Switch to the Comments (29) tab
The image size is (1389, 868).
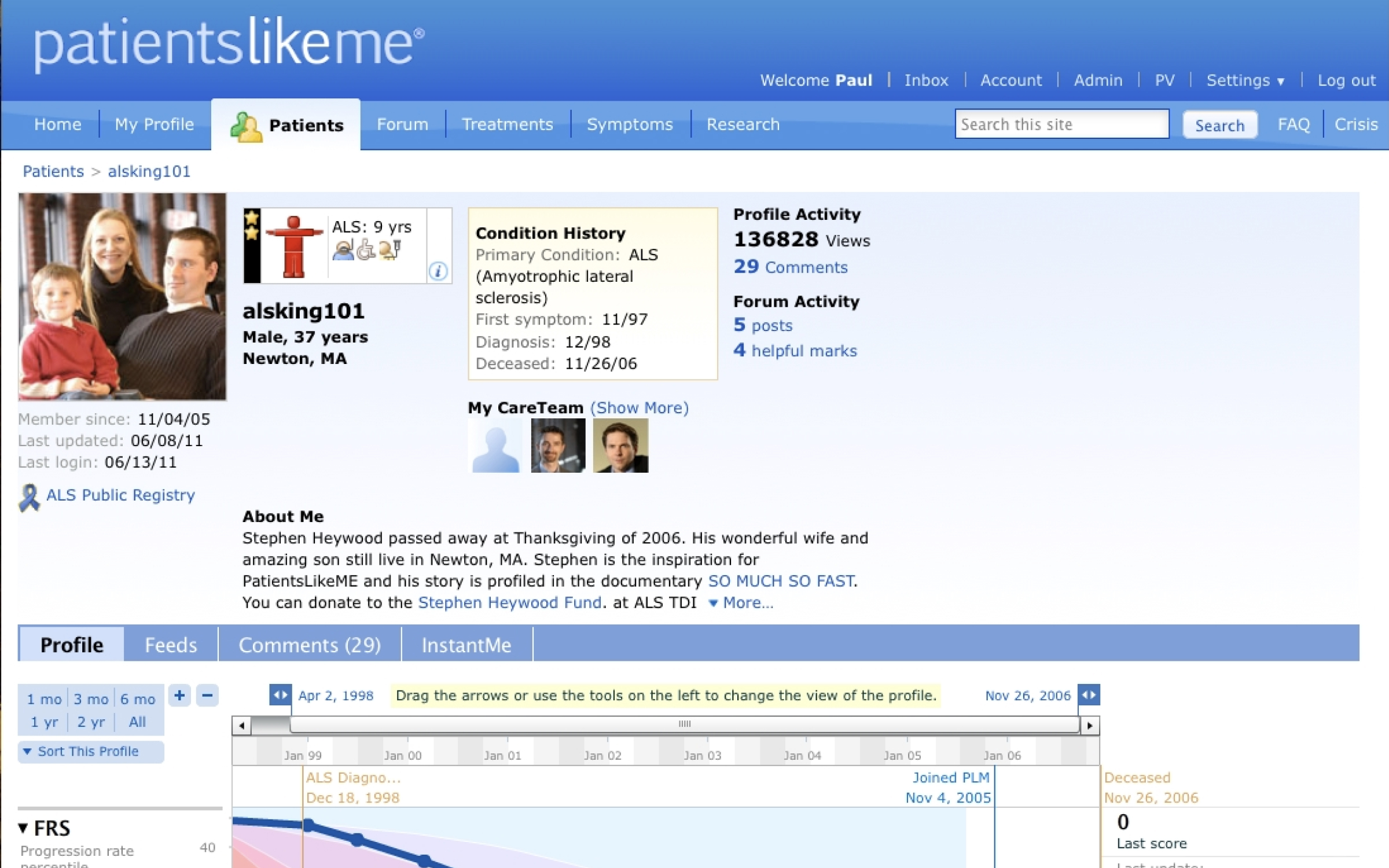pos(310,645)
